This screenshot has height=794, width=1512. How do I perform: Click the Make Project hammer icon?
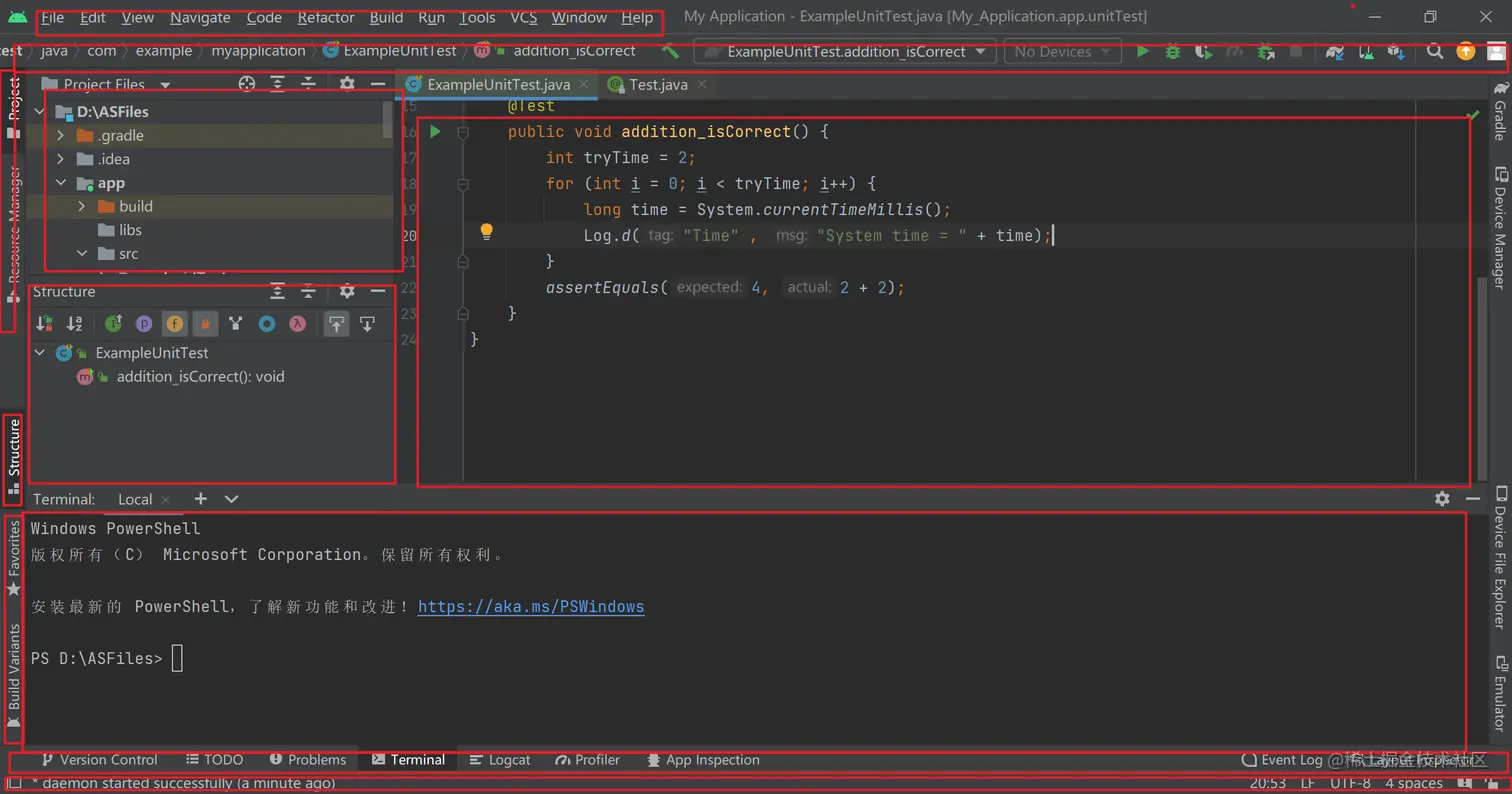[x=670, y=51]
